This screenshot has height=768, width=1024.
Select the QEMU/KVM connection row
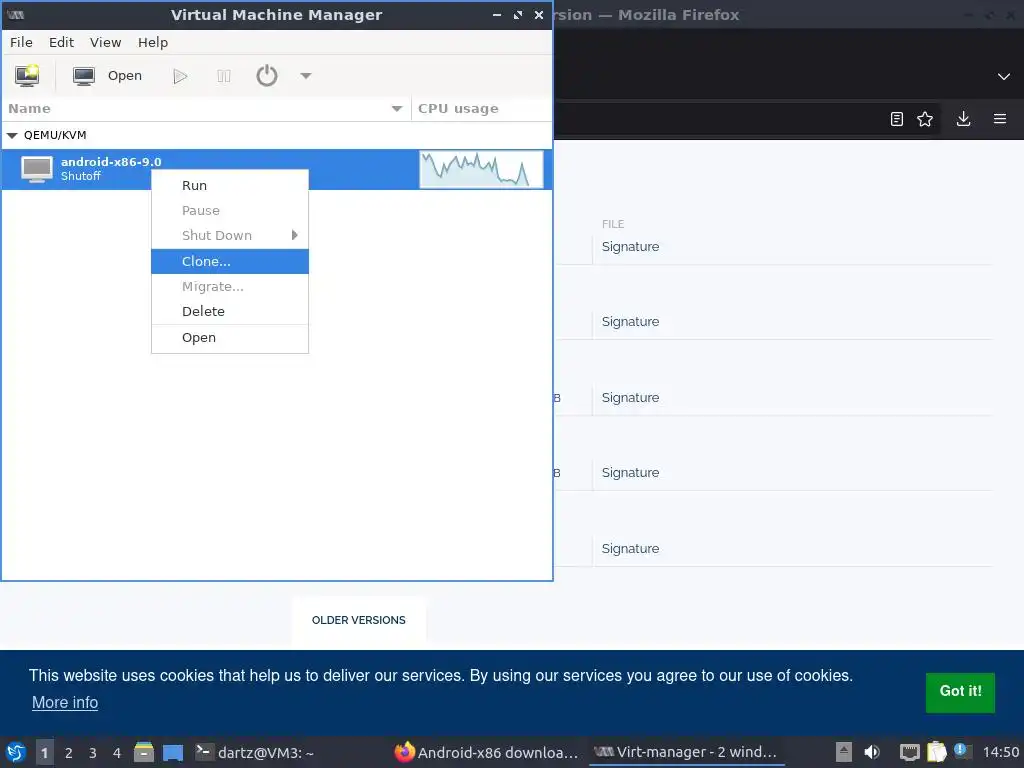[x=277, y=135]
